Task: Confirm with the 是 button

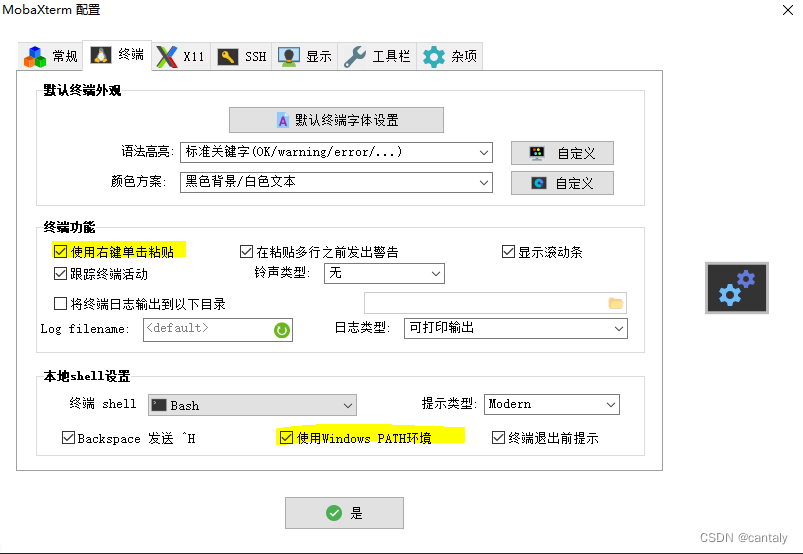Action: [x=344, y=513]
